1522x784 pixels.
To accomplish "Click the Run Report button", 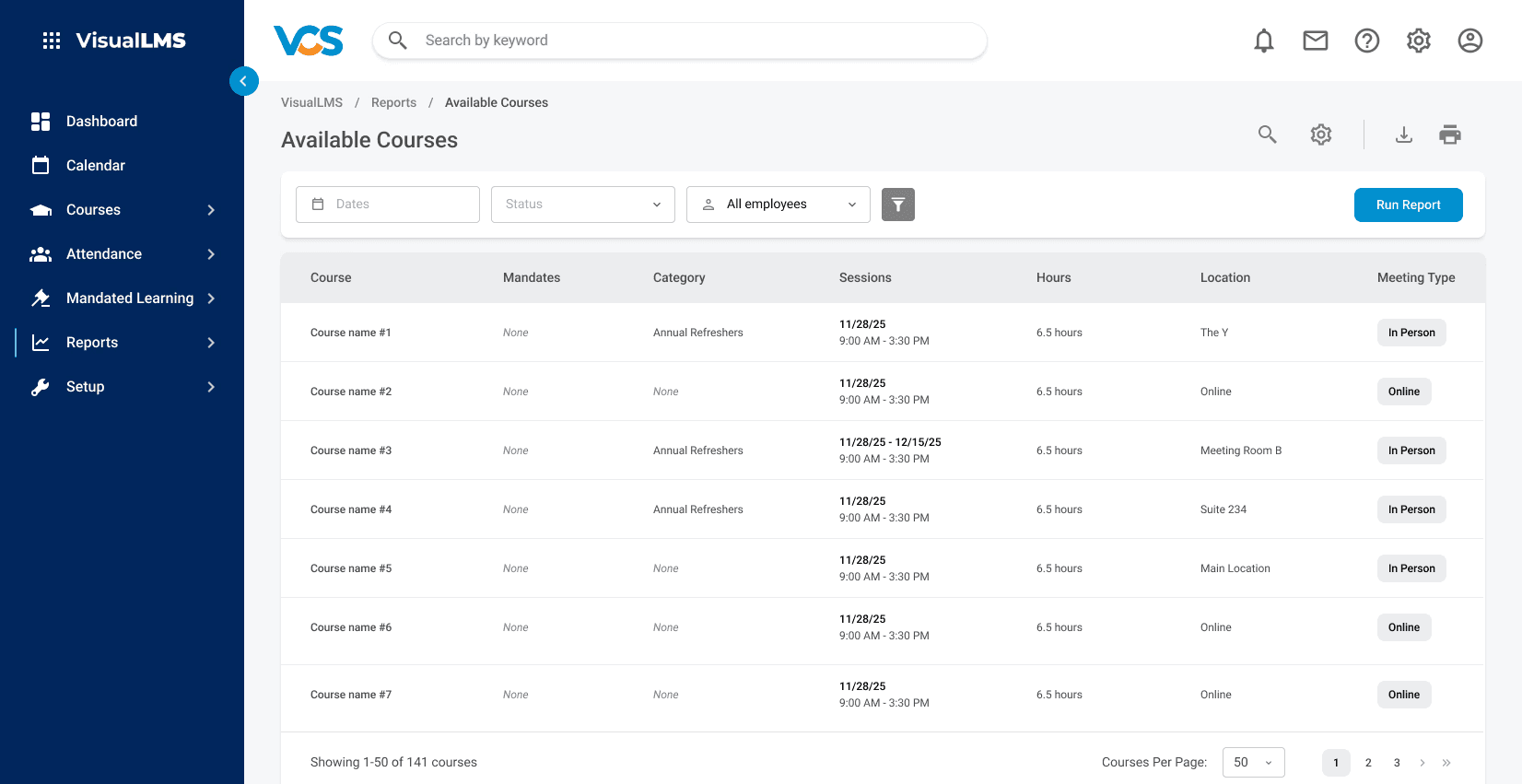I will (1409, 205).
